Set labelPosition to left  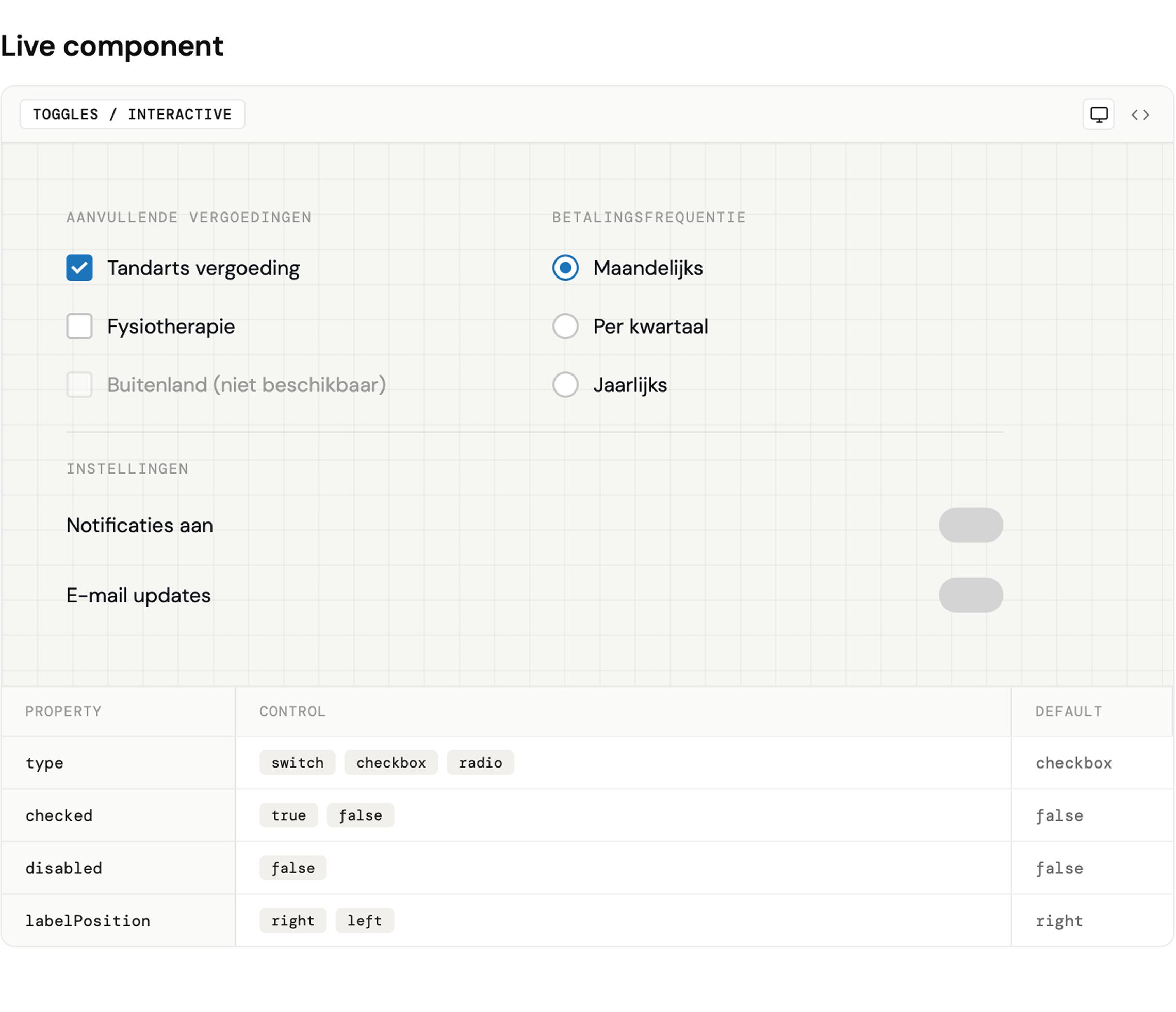[364, 920]
